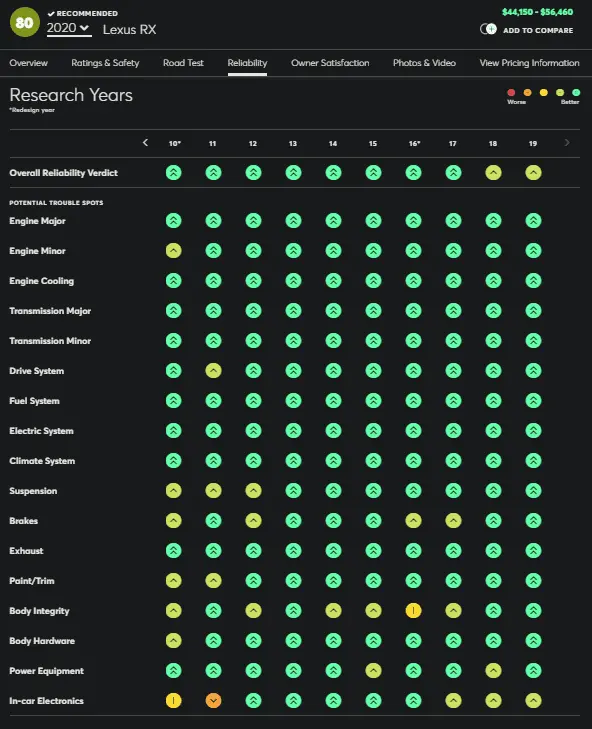Screen dimensions: 592x729
Task: Click the price range $44,150 - $56,460
Action: (537, 12)
